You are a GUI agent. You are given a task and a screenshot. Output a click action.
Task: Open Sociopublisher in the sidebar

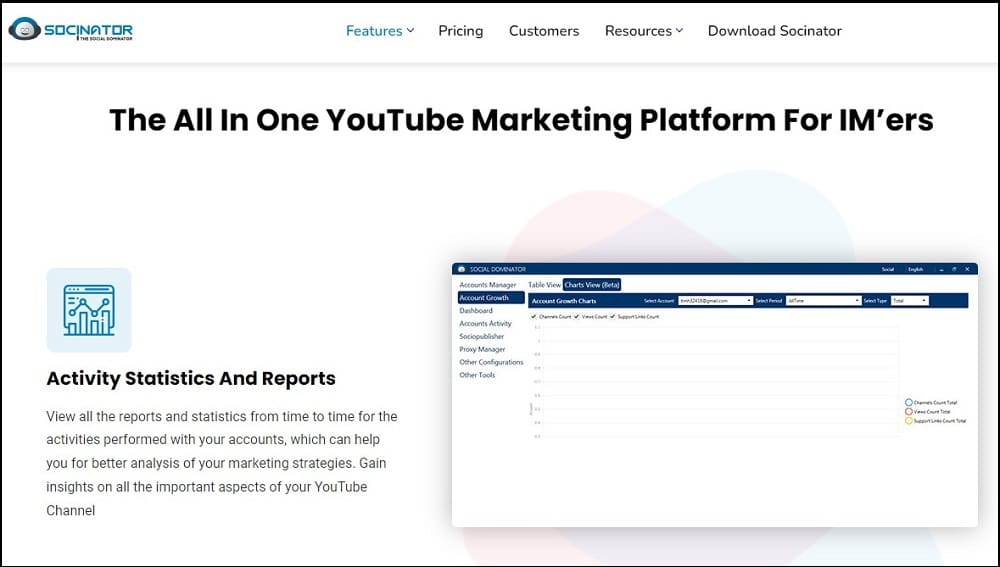[x=482, y=336]
